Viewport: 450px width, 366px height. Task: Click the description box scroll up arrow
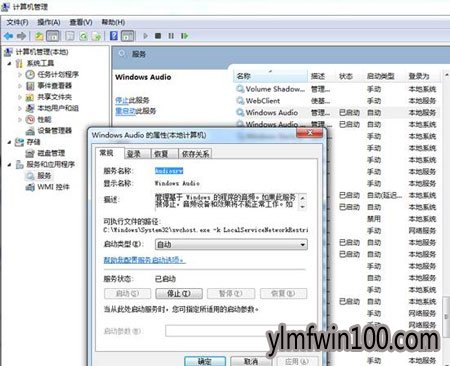[303, 198]
